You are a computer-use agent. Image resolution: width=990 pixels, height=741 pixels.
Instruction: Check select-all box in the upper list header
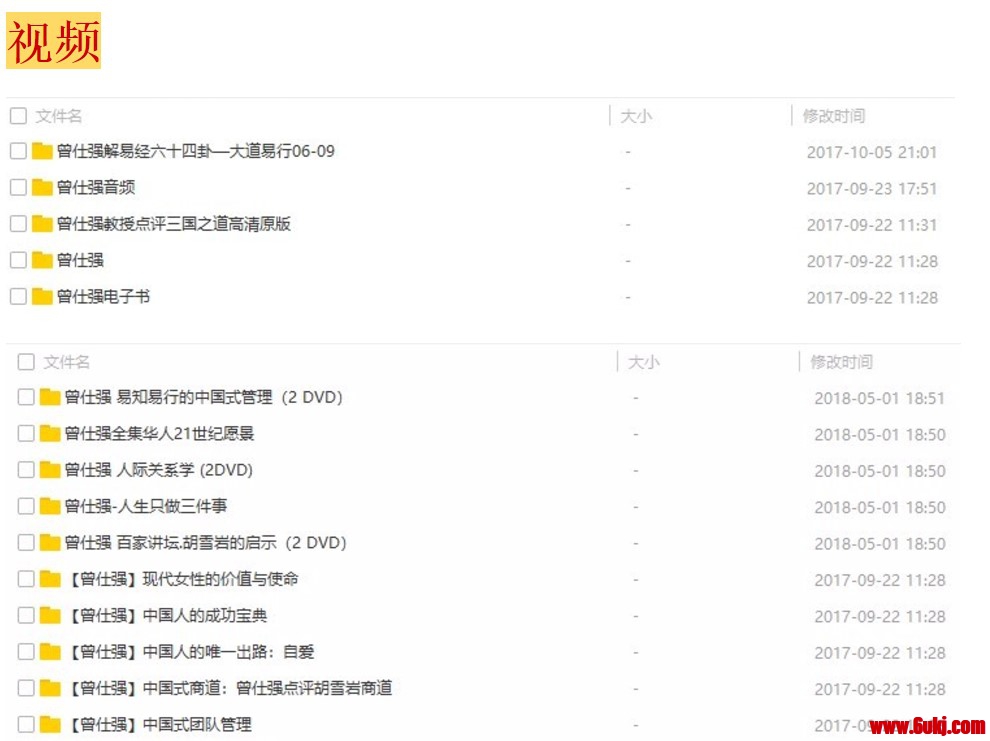click(x=18, y=116)
